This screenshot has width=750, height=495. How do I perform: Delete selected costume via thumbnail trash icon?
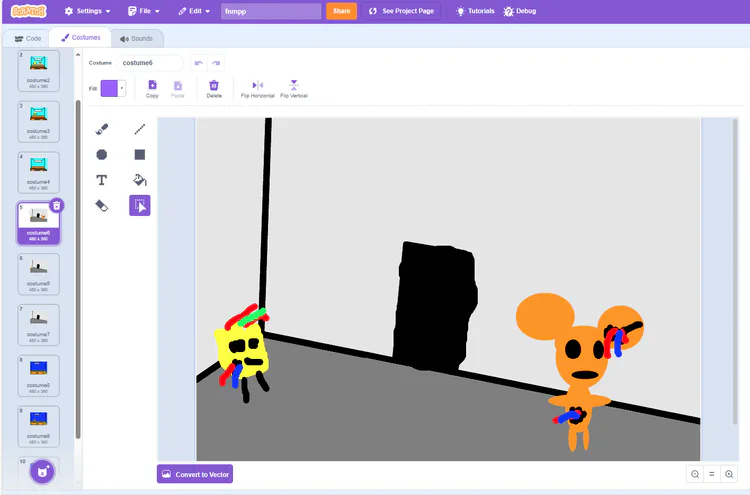(x=57, y=206)
